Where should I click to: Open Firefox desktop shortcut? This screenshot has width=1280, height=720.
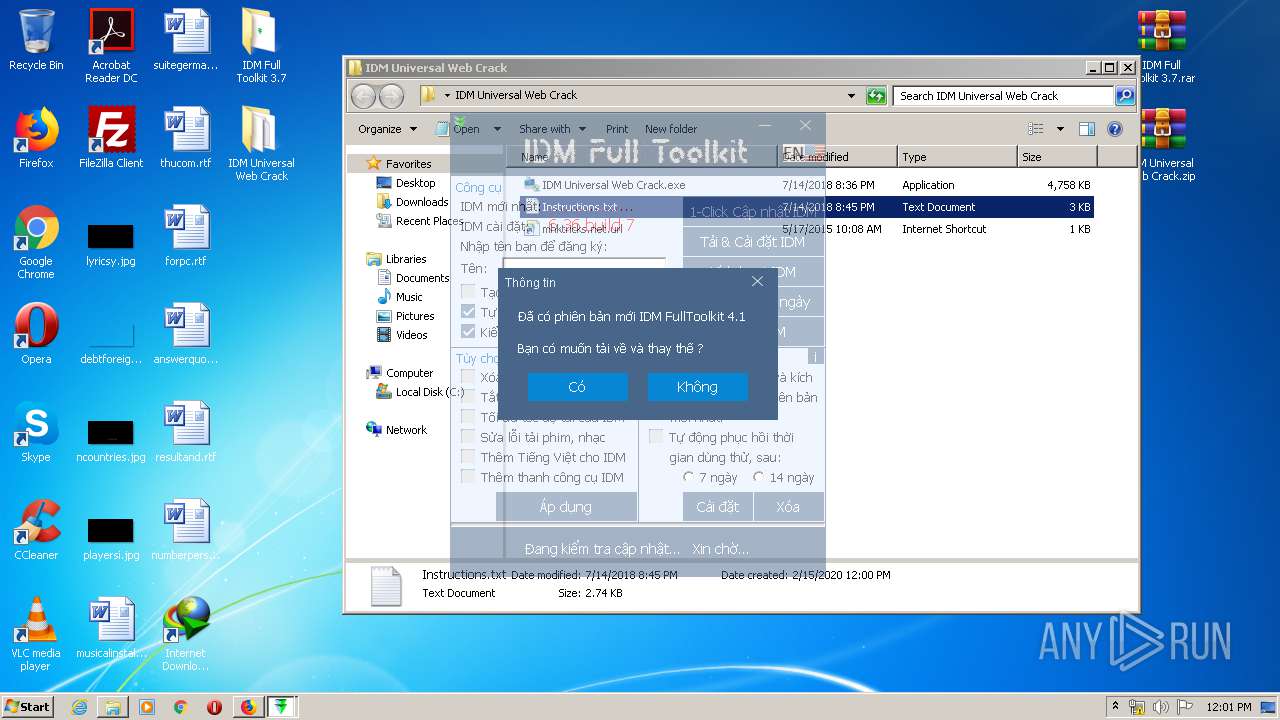(x=36, y=137)
